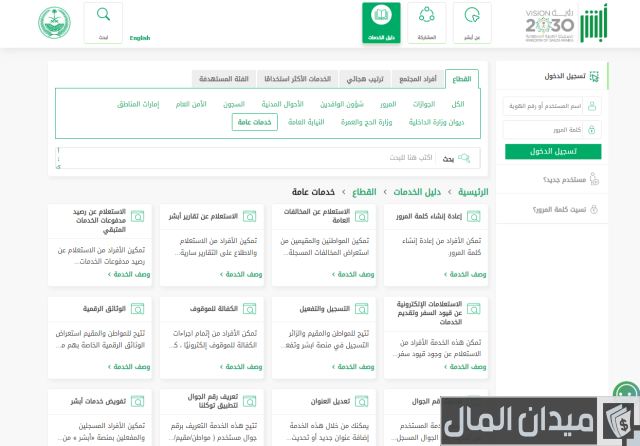Open الاستعلام عن تقارير أبشر service icon

[249, 216]
